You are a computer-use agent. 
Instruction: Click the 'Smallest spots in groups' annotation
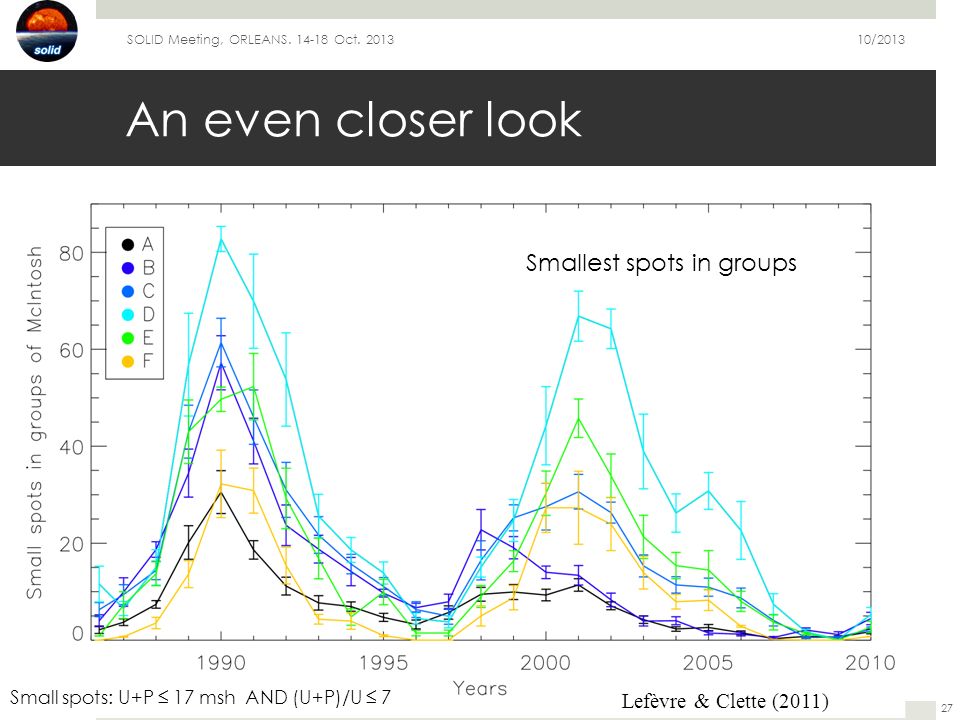tap(661, 263)
